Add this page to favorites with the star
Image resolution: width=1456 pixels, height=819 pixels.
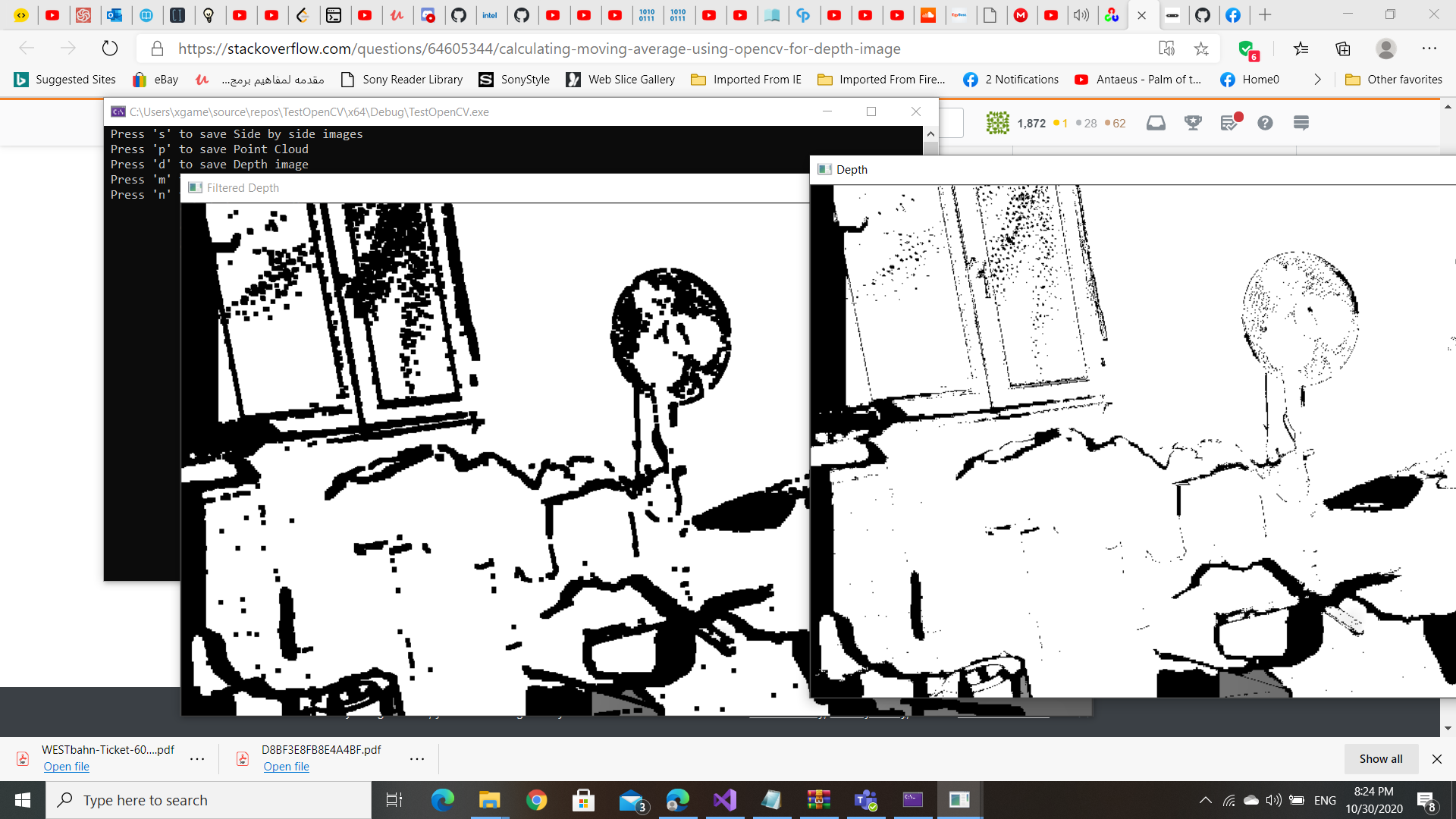(1201, 49)
